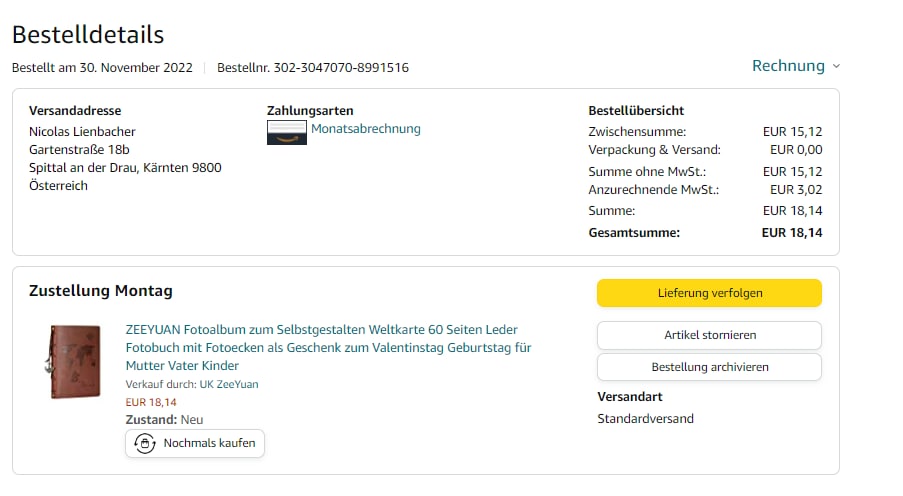Select the order number 302-3047070-8991516
Screen dimensions: 903x496
click(x=341, y=67)
